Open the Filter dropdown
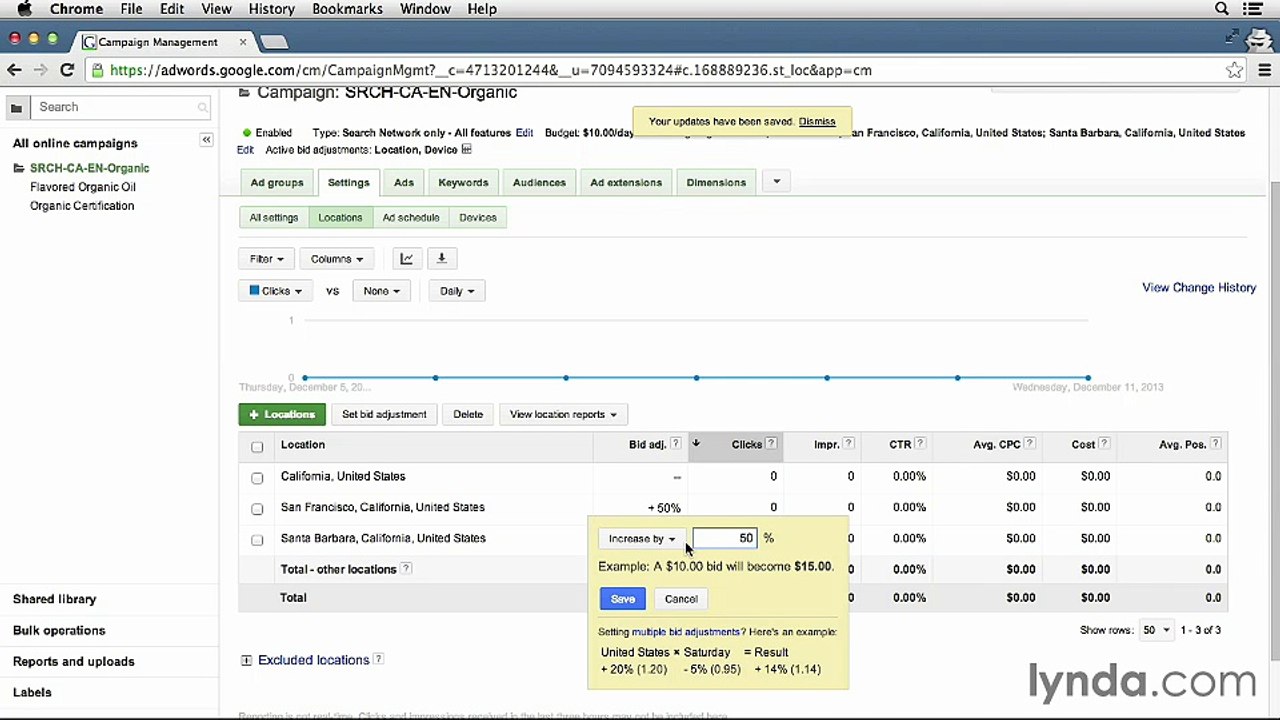The height and width of the screenshot is (720, 1280). click(x=266, y=259)
